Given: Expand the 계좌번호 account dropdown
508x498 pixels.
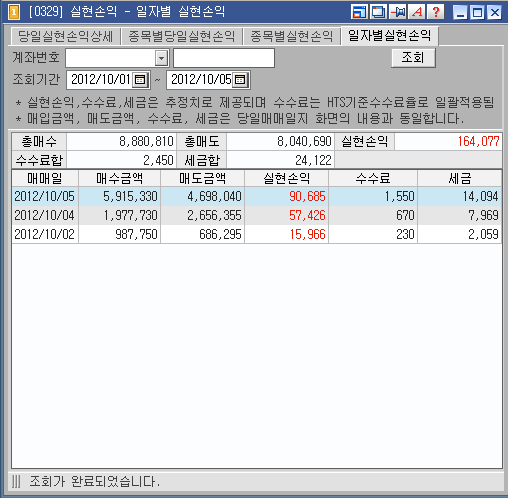Looking at the screenshot, I should pyautogui.click(x=161, y=58).
